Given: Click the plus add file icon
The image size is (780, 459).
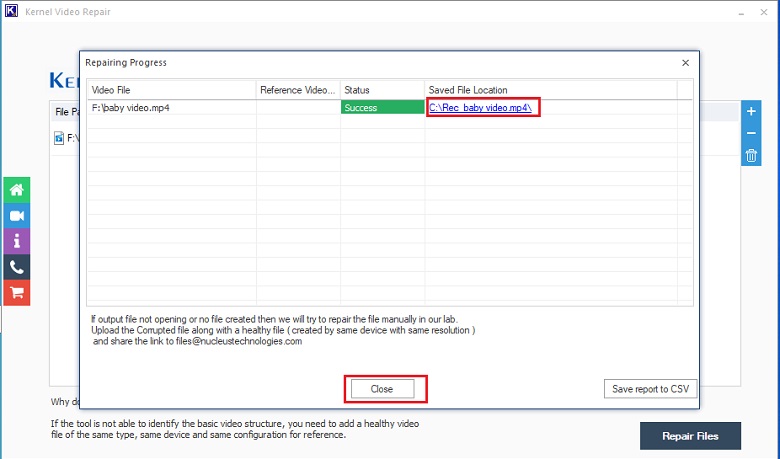Looking at the screenshot, I should click(x=751, y=111).
